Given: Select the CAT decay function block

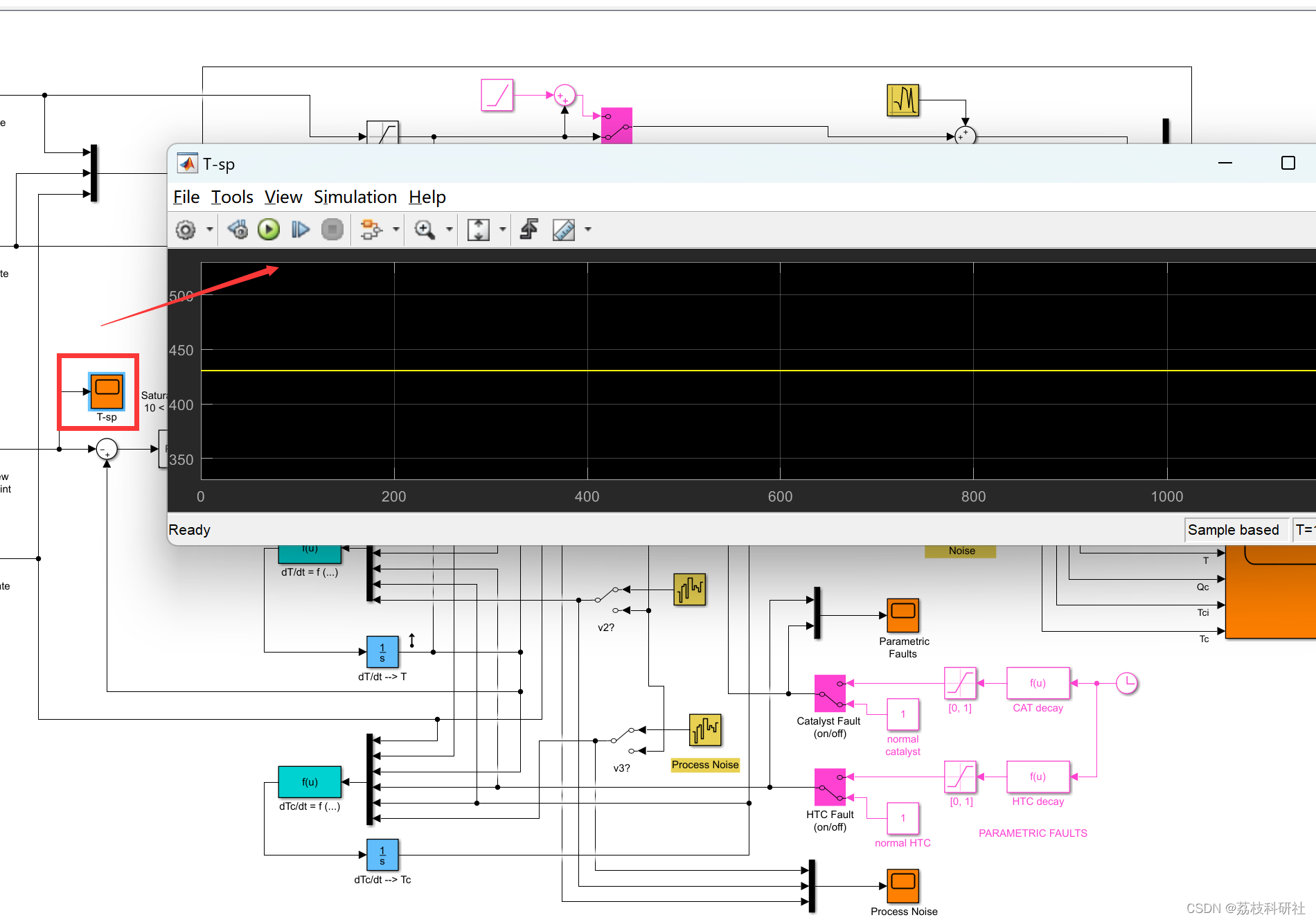Looking at the screenshot, I should tap(1038, 683).
